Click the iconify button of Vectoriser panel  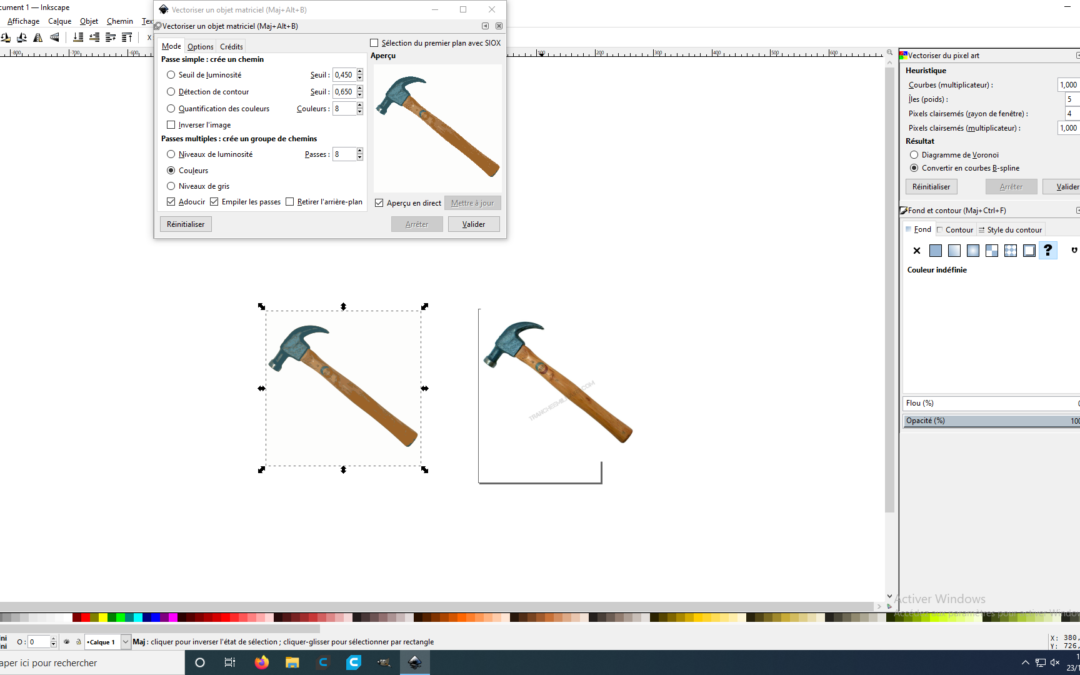coord(486,26)
